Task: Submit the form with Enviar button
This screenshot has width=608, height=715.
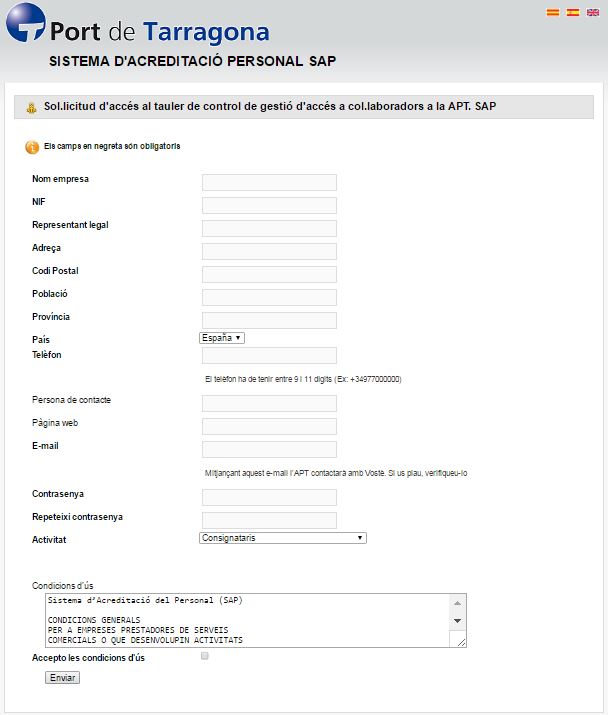Action: (62, 678)
